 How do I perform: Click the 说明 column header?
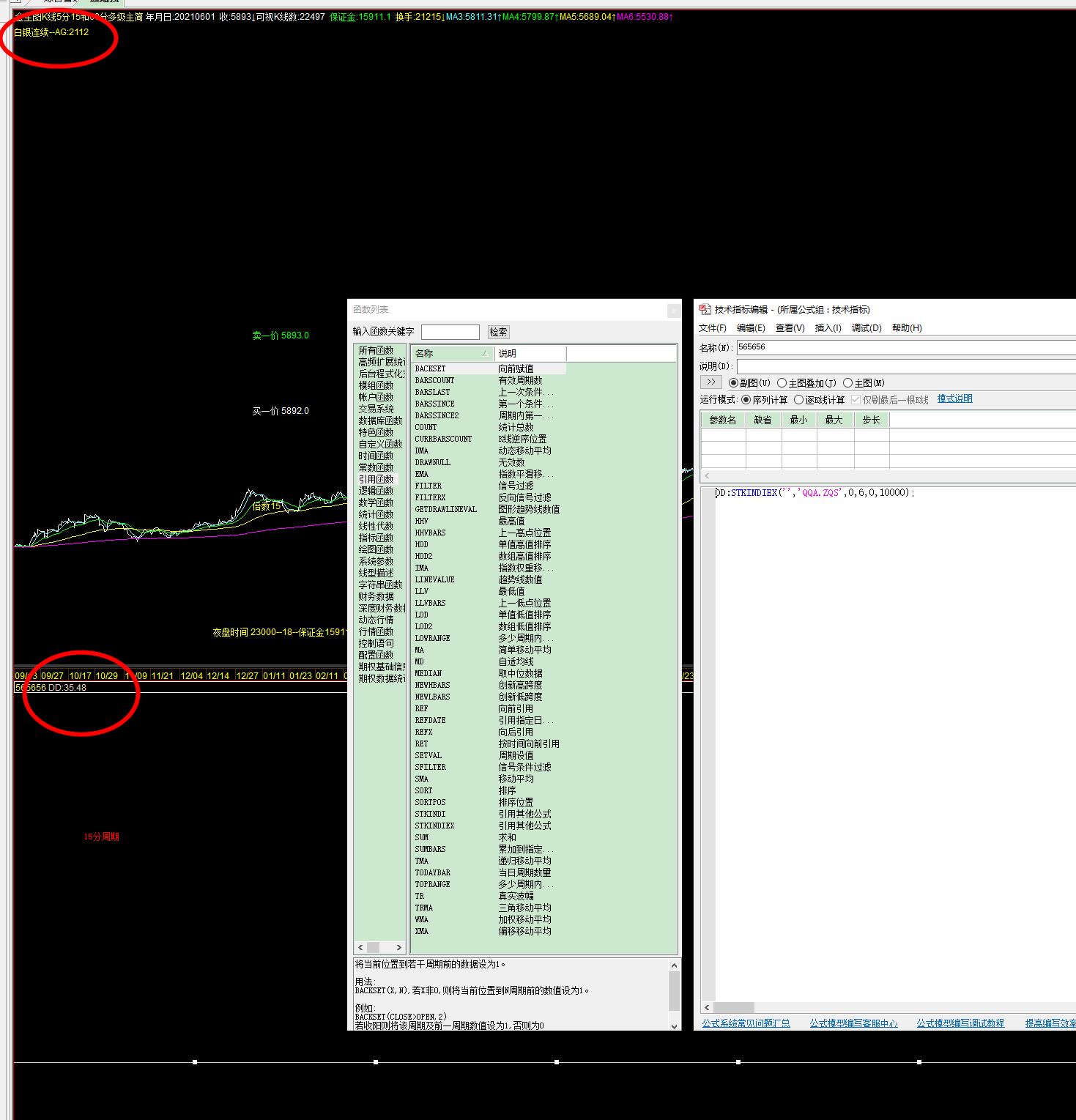tap(530, 354)
